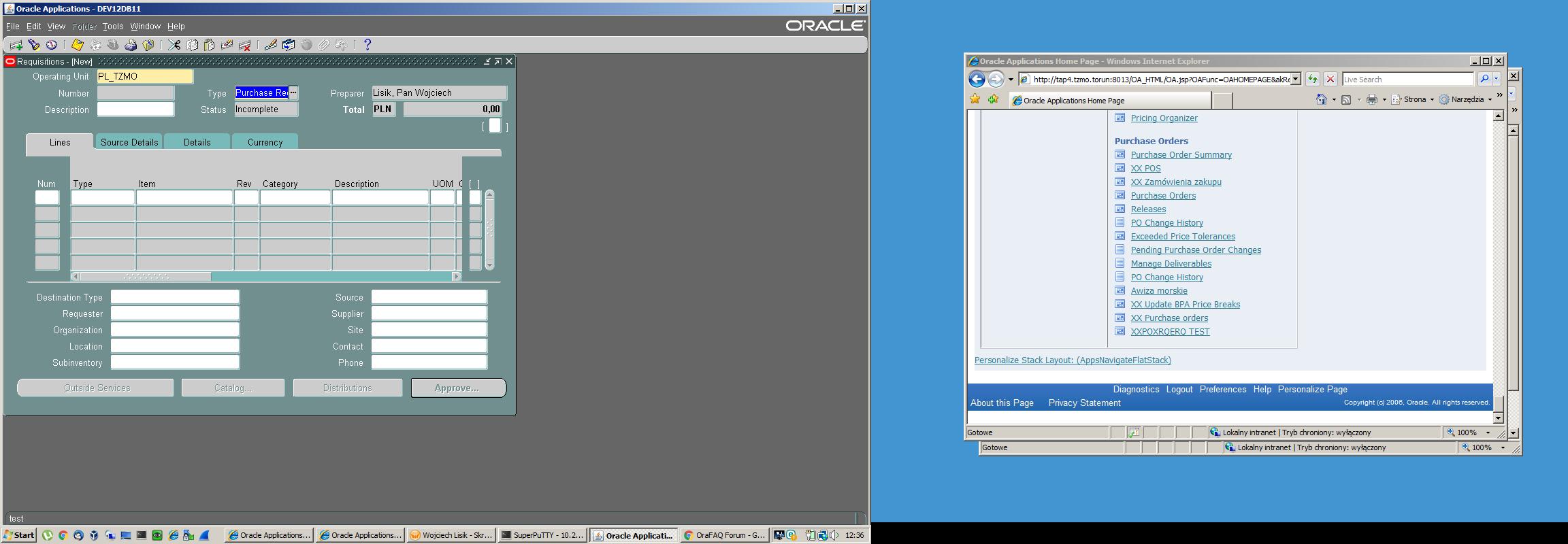Click Add to Favorites icon in IE

pos(993,99)
